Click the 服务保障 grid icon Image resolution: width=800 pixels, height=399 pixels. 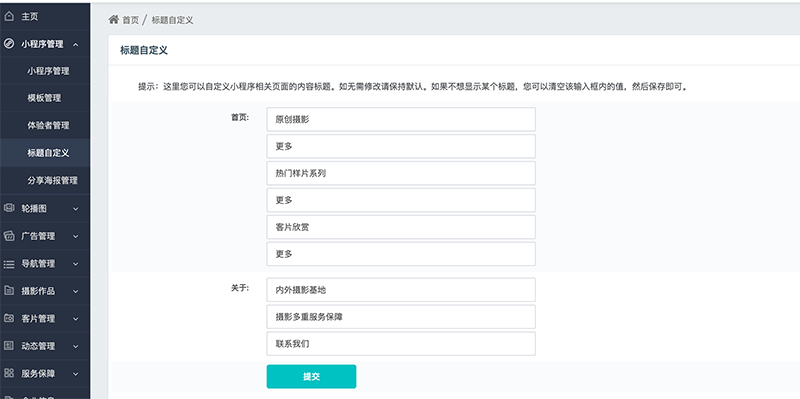click(9, 373)
